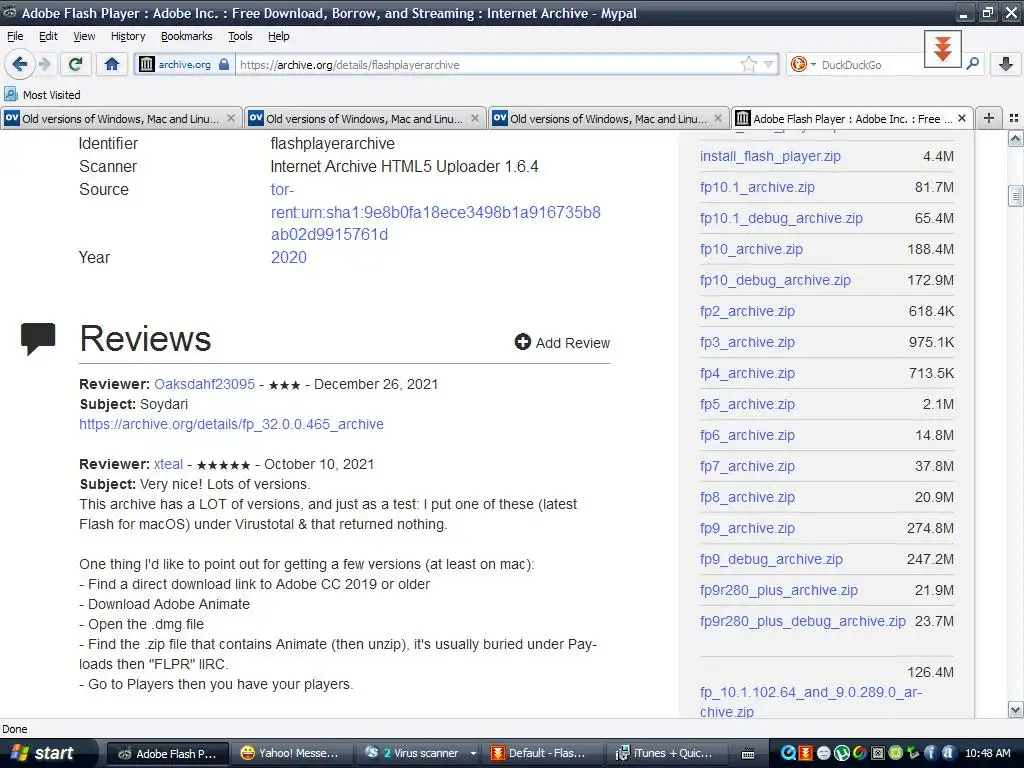Viewport: 1024px width, 768px height.
Task: Click the white smiley face tray icon
Action: [824, 753]
